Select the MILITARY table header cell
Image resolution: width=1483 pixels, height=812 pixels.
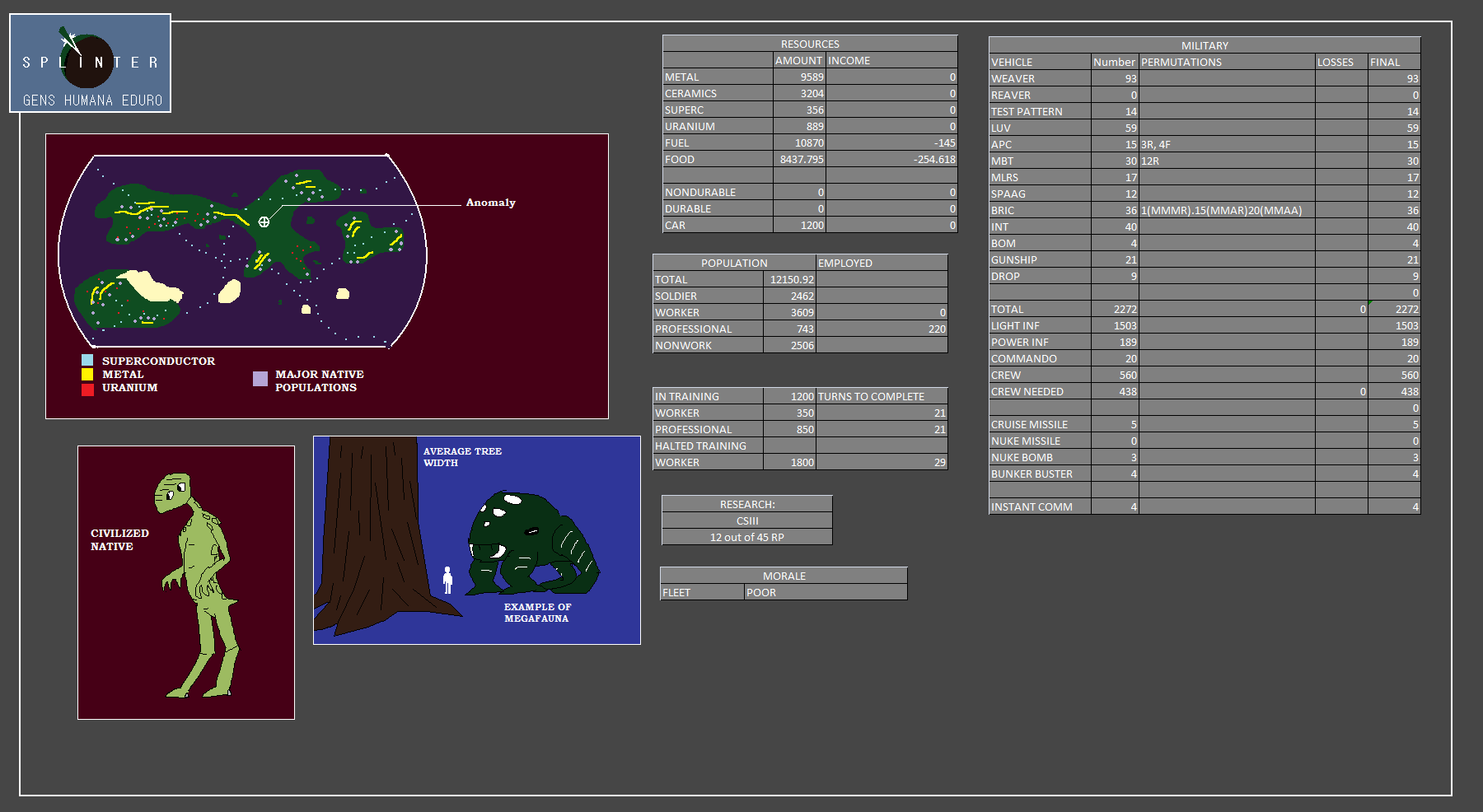1204,45
